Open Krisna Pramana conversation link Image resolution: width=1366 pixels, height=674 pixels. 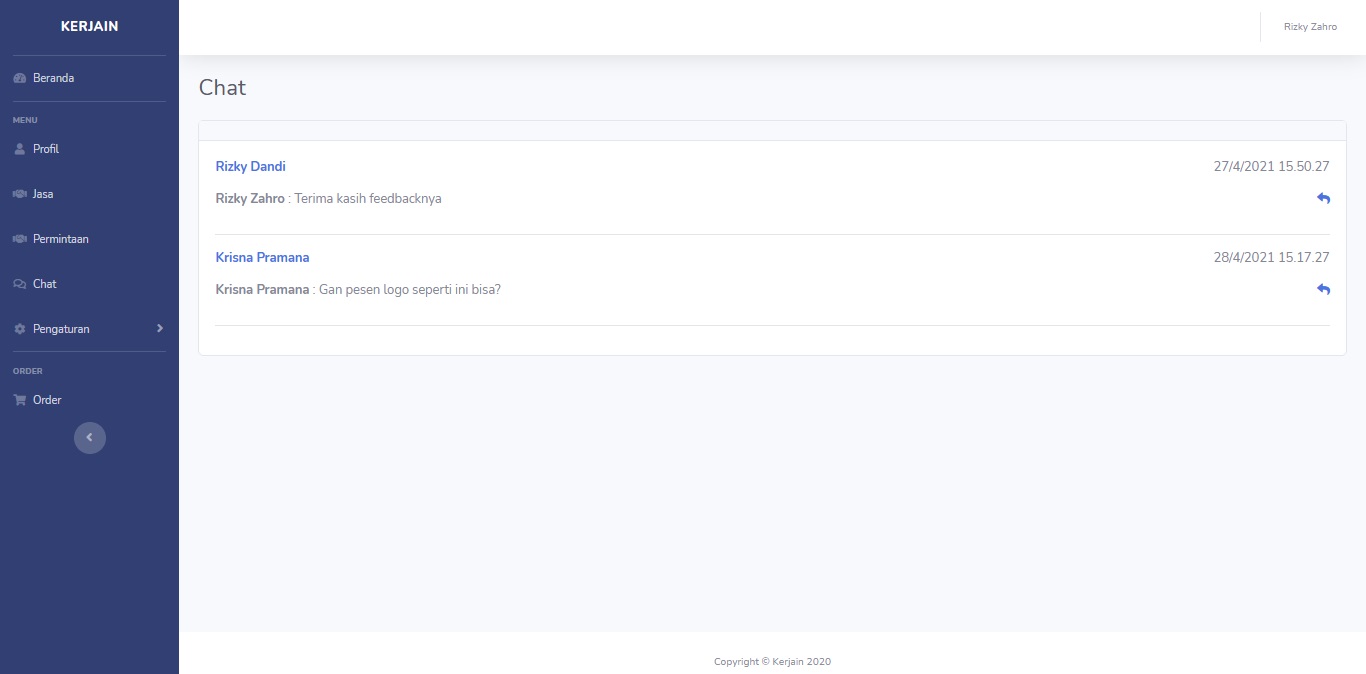pyautogui.click(x=262, y=257)
